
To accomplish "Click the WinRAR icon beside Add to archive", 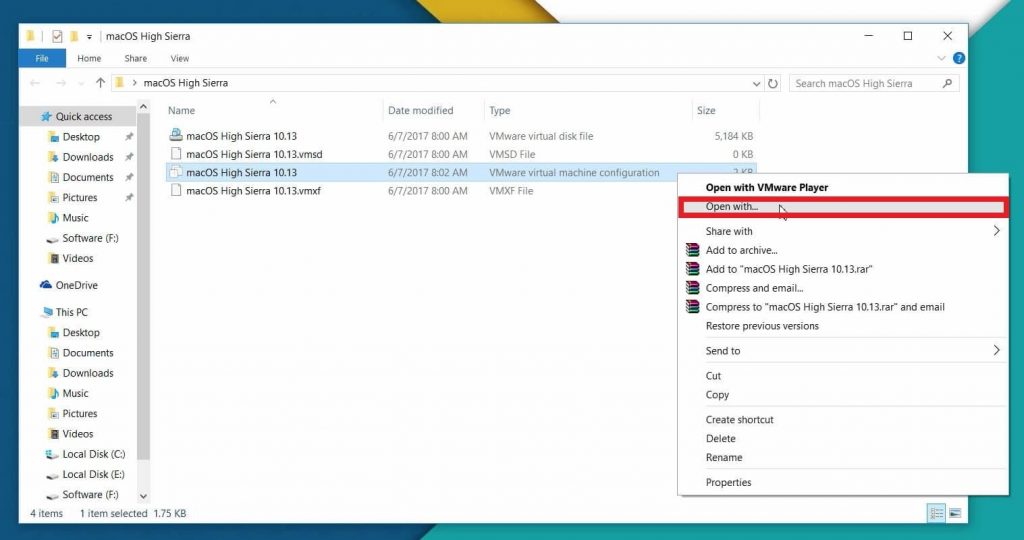I will (692, 249).
